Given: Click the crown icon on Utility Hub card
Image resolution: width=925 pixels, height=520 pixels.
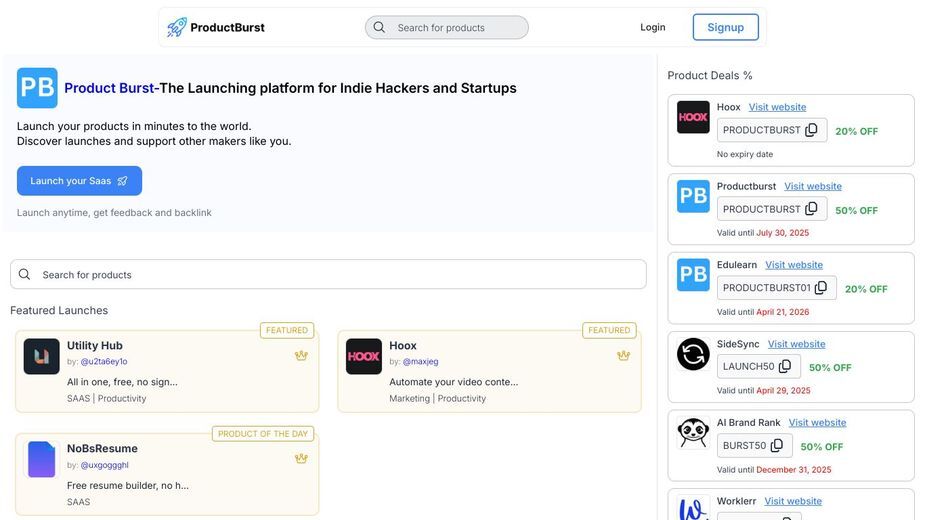Looking at the screenshot, I should pyautogui.click(x=301, y=355).
